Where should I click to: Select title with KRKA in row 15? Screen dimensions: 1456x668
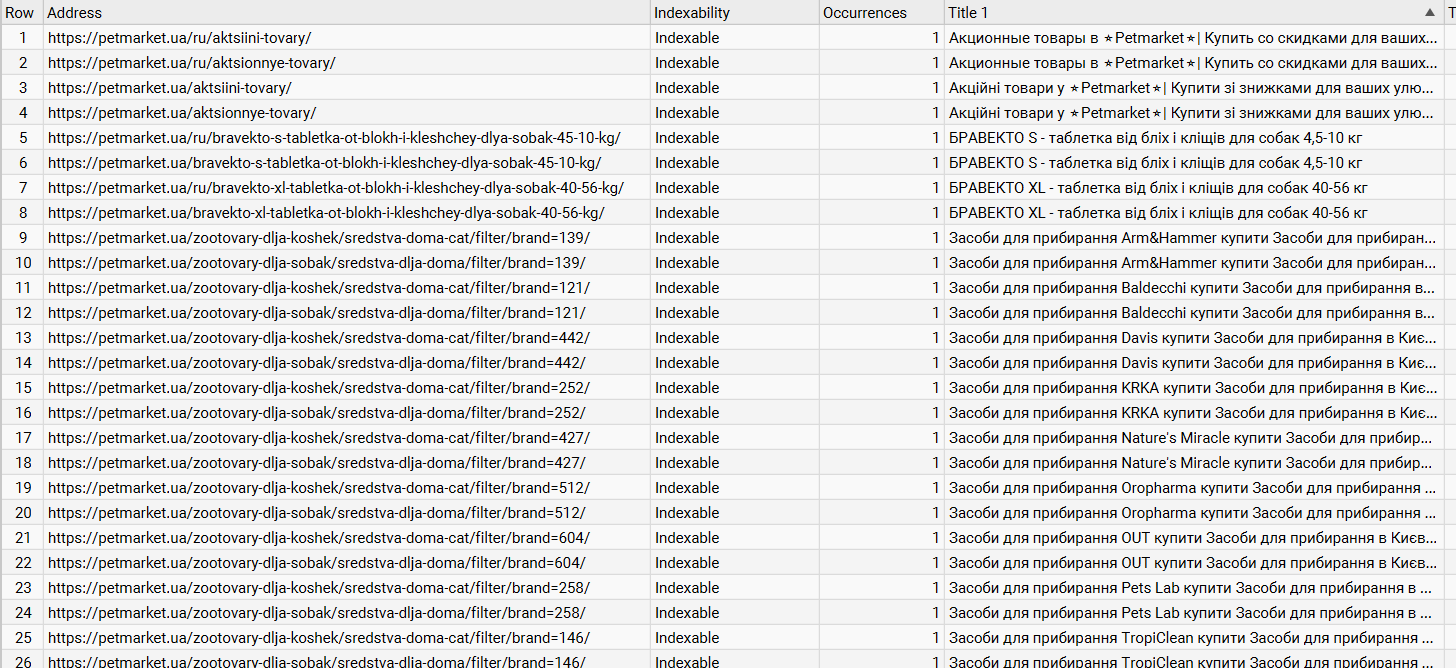pos(1193,388)
